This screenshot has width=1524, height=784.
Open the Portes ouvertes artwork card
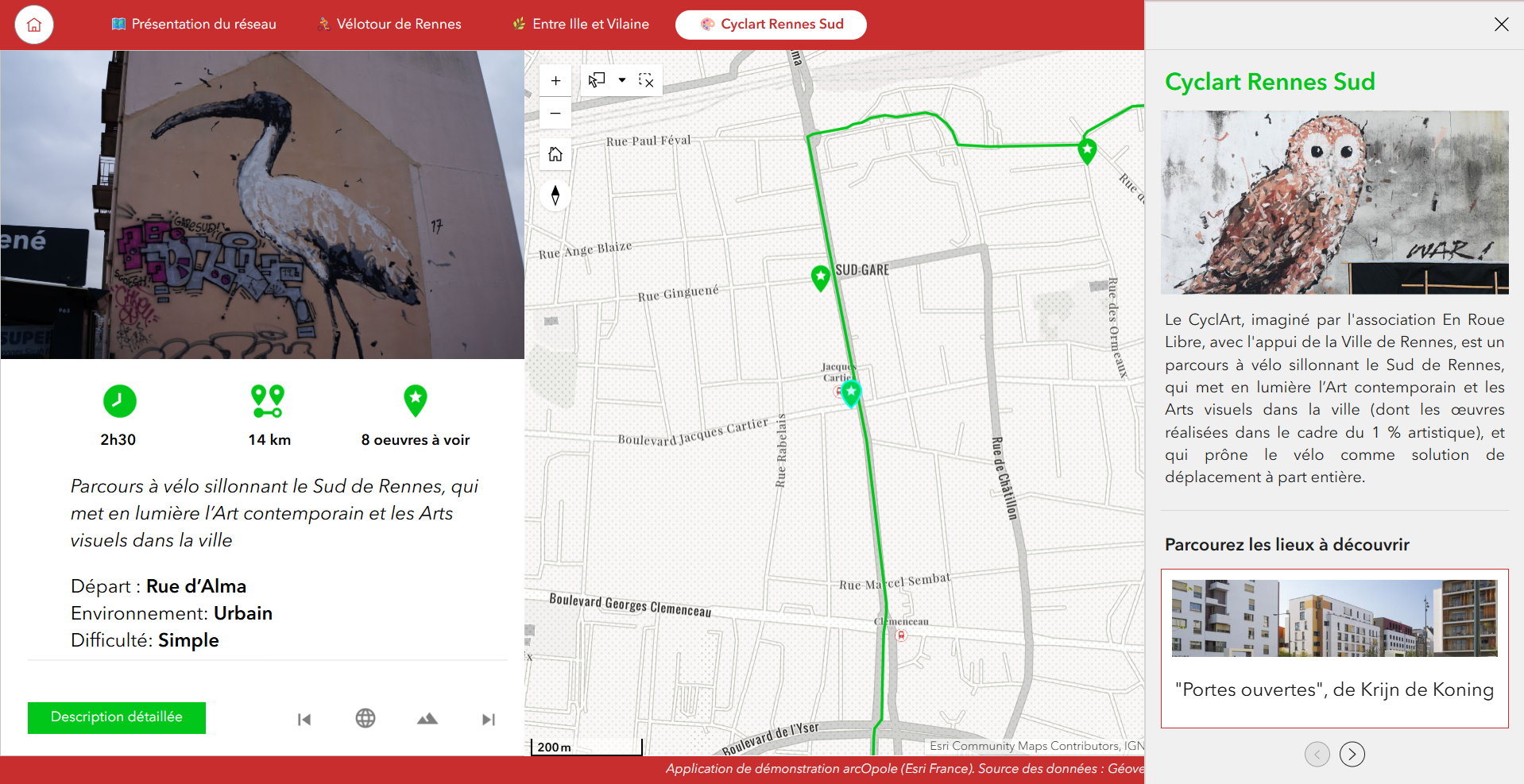1334,648
